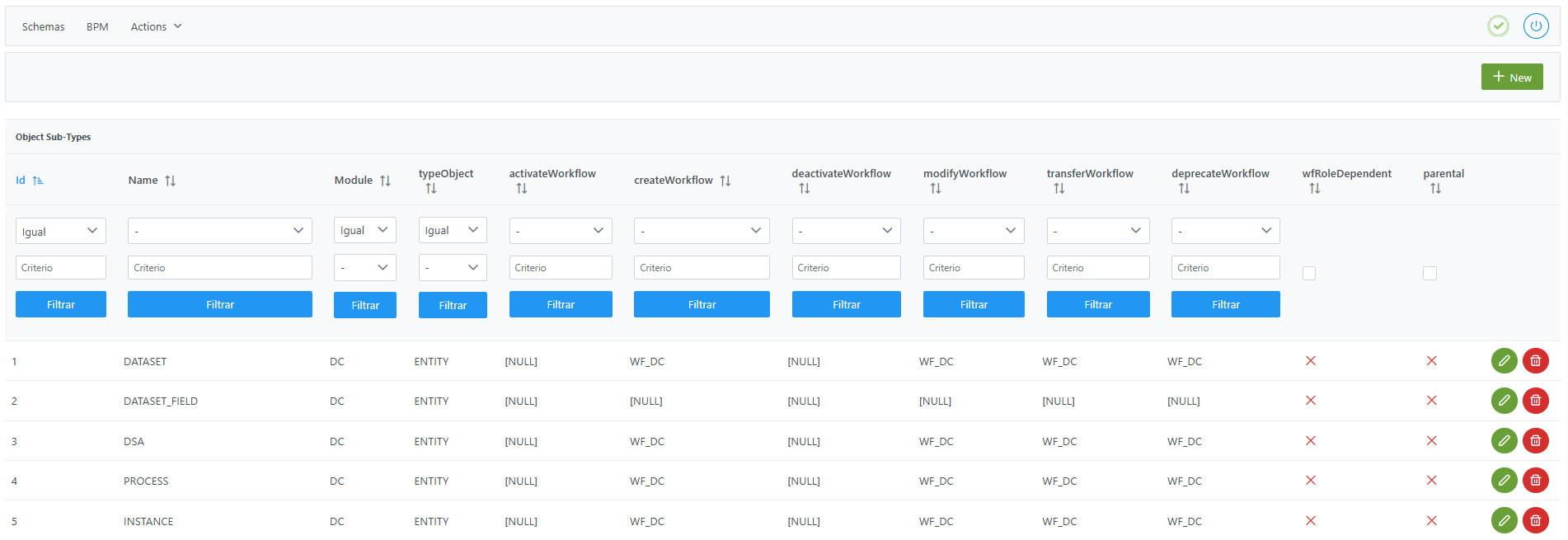The width and height of the screenshot is (1568, 540).
Task: Go to the Schemas menu item
Action: pyautogui.click(x=43, y=26)
